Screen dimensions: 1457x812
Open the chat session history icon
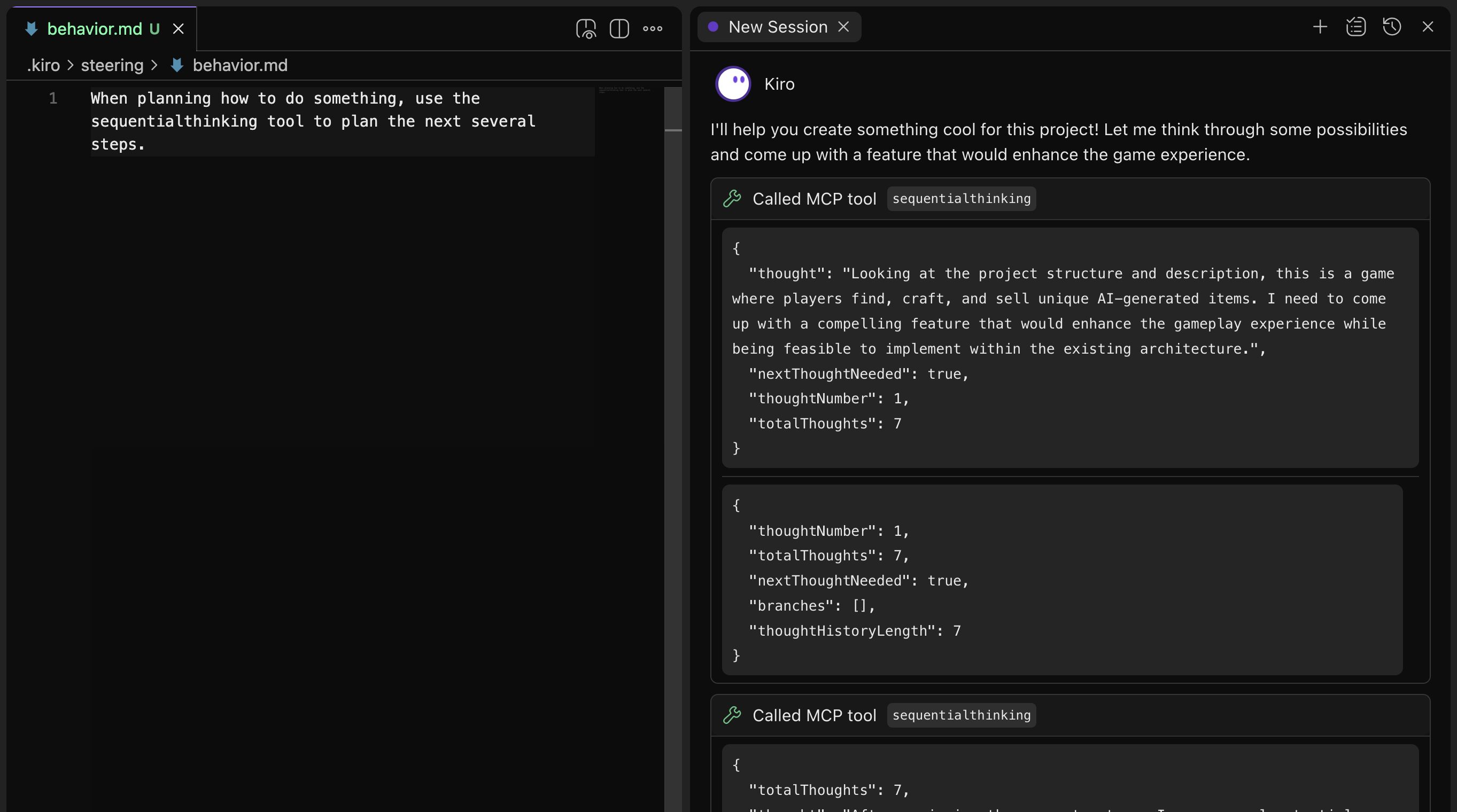1391,27
